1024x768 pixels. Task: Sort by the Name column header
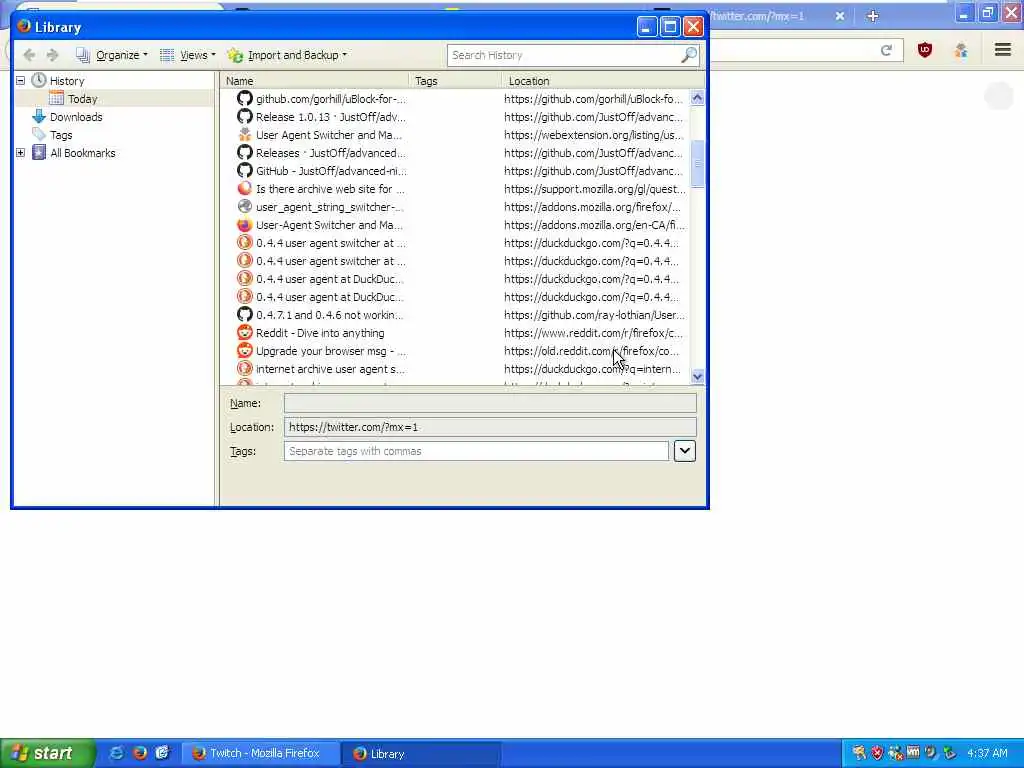pyautogui.click(x=313, y=81)
